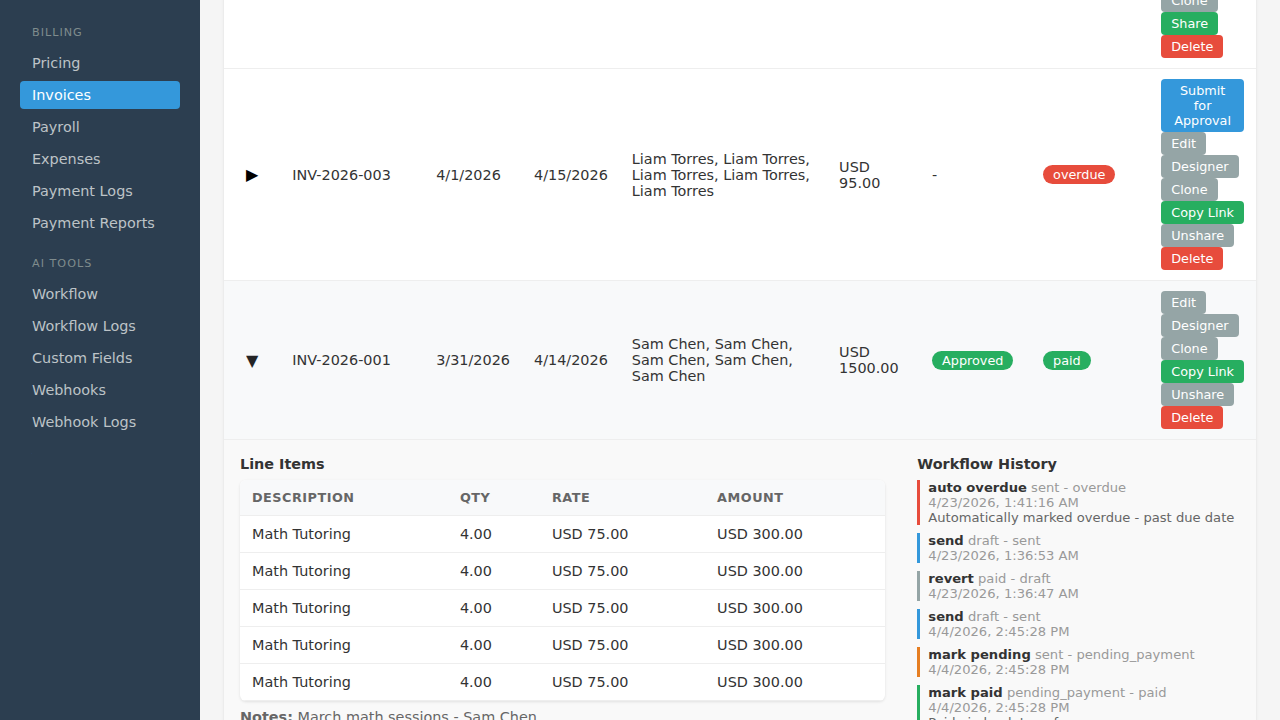Image resolution: width=1280 pixels, height=720 pixels.
Task: Delete invoice INV-2026-001
Action: (x=1192, y=418)
